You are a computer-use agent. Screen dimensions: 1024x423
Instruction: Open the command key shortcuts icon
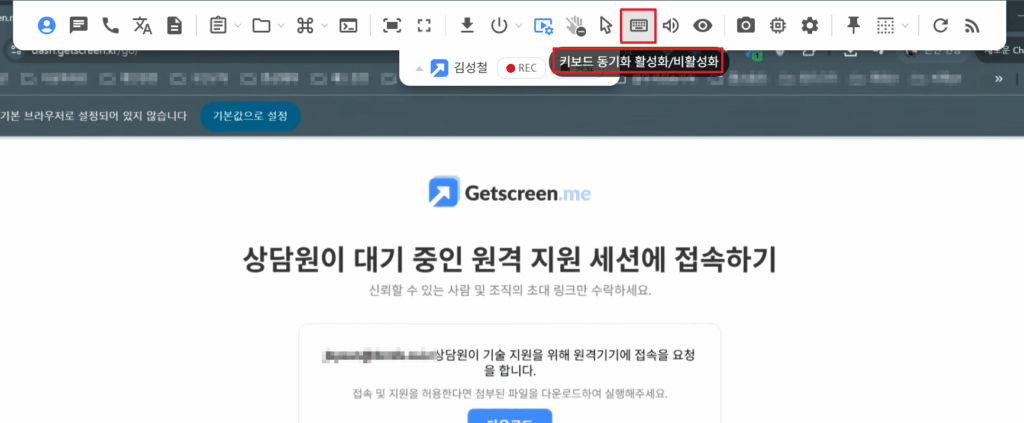tap(305, 25)
